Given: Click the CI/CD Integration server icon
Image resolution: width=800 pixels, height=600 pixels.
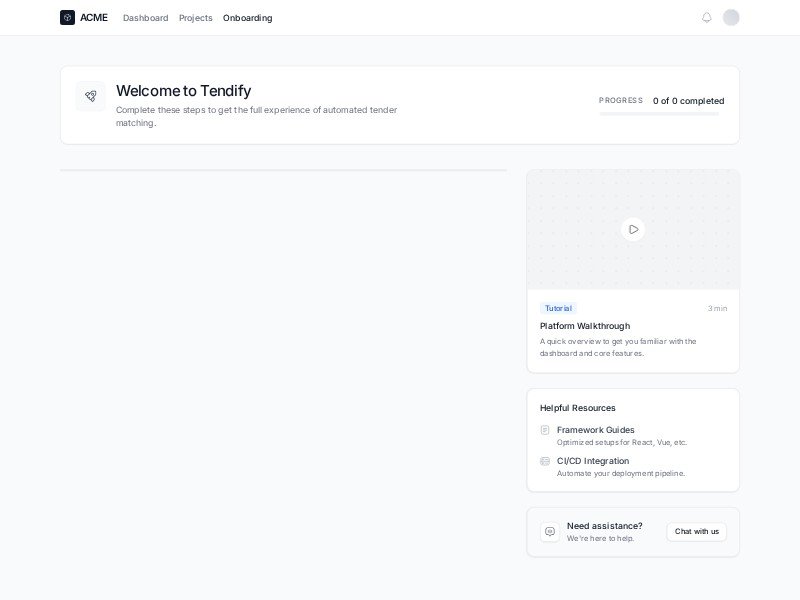Looking at the screenshot, I should (x=545, y=461).
